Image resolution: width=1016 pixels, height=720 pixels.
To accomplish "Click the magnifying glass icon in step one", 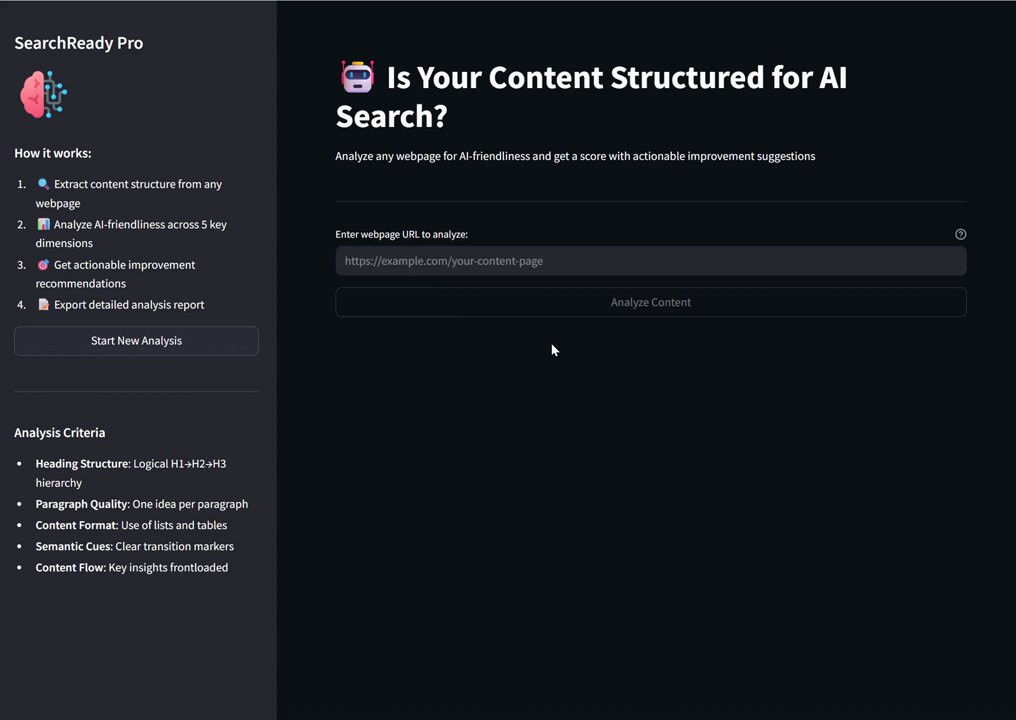I will click(43, 184).
